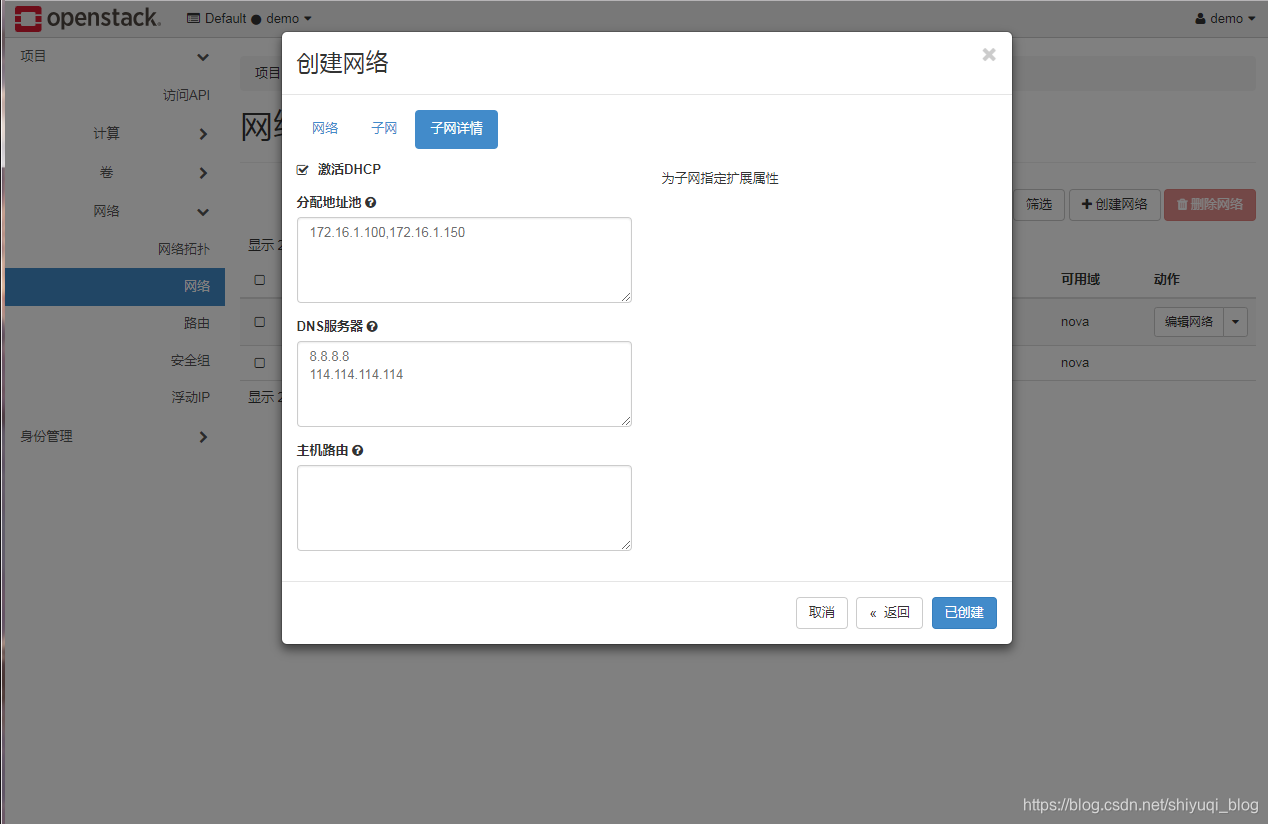1268x824 pixels.
Task: Click into the DNS服务器 text area
Action: click(464, 384)
